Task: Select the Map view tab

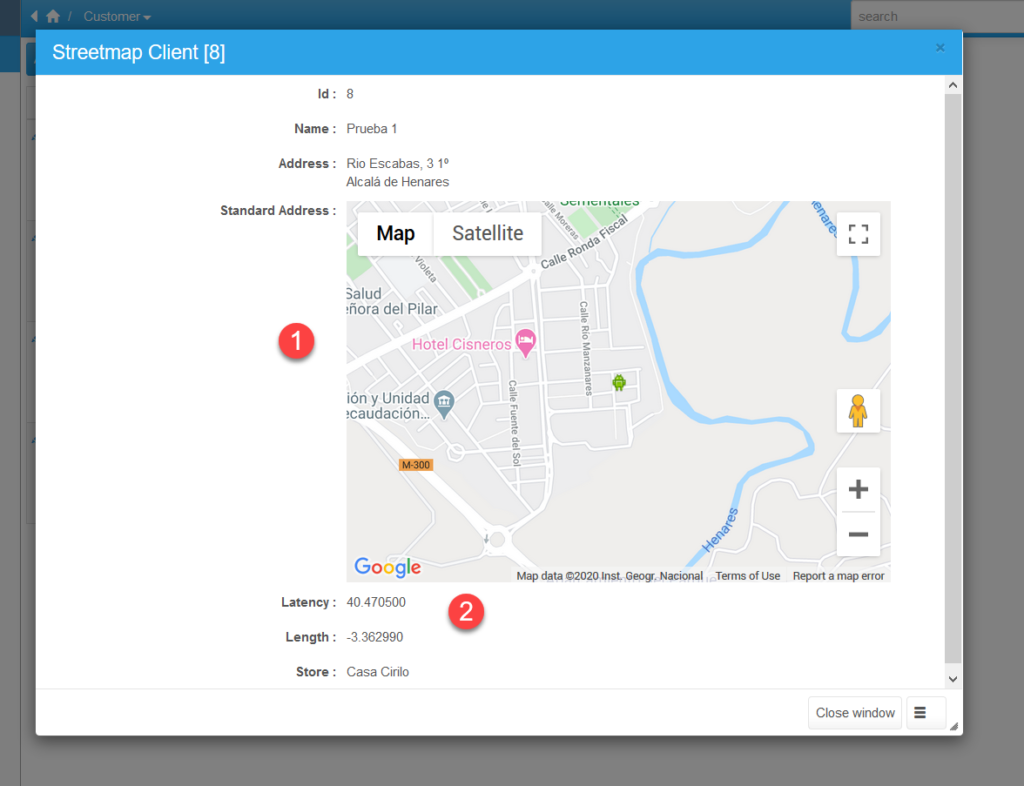Action: (394, 233)
